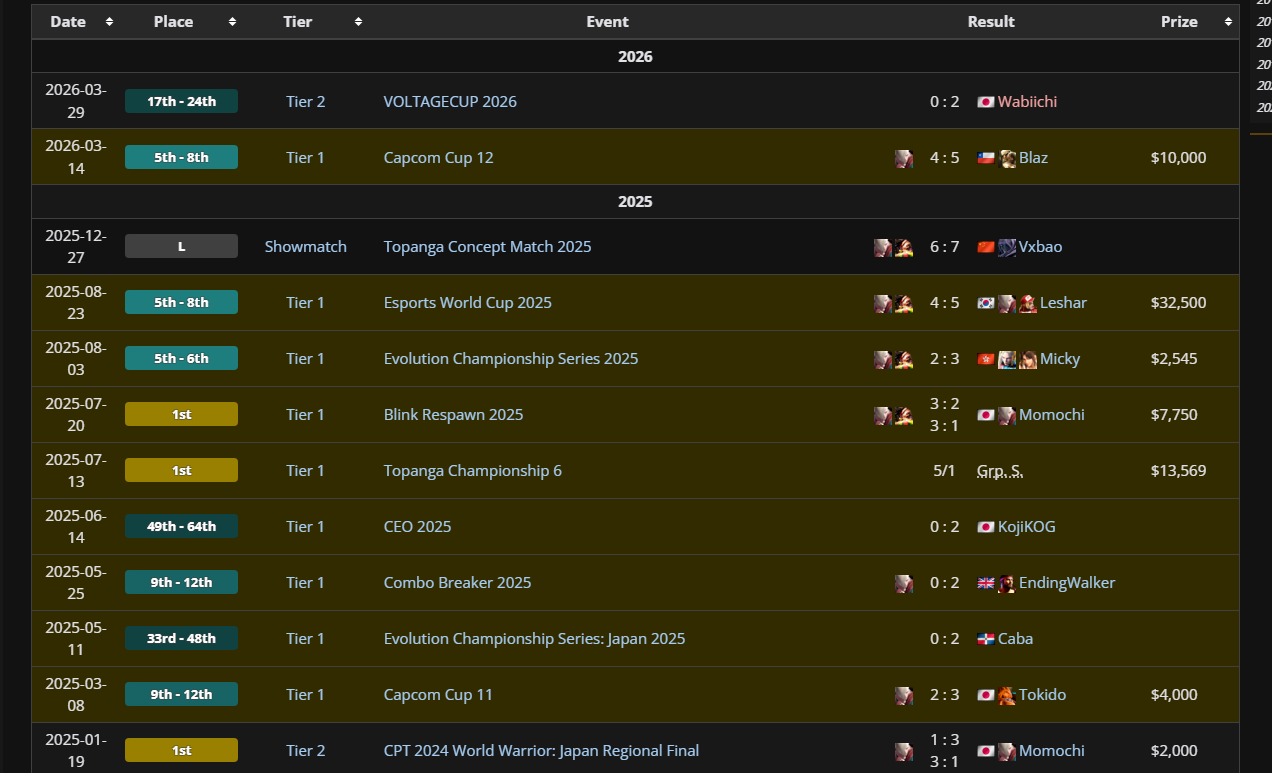The width and height of the screenshot is (1272, 773).
Task: Open the Esports World Cup 2025 link
Action: coord(467,303)
